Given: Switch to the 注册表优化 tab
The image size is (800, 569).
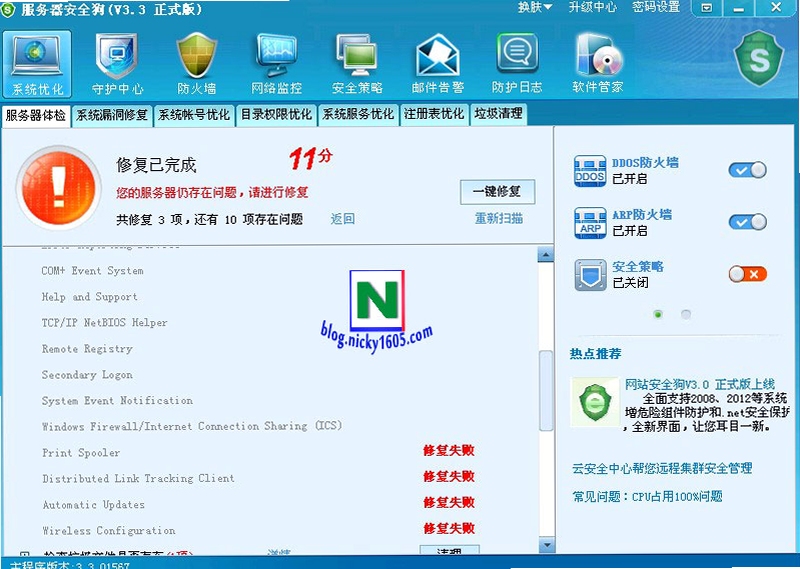Looking at the screenshot, I should [x=434, y=115].
